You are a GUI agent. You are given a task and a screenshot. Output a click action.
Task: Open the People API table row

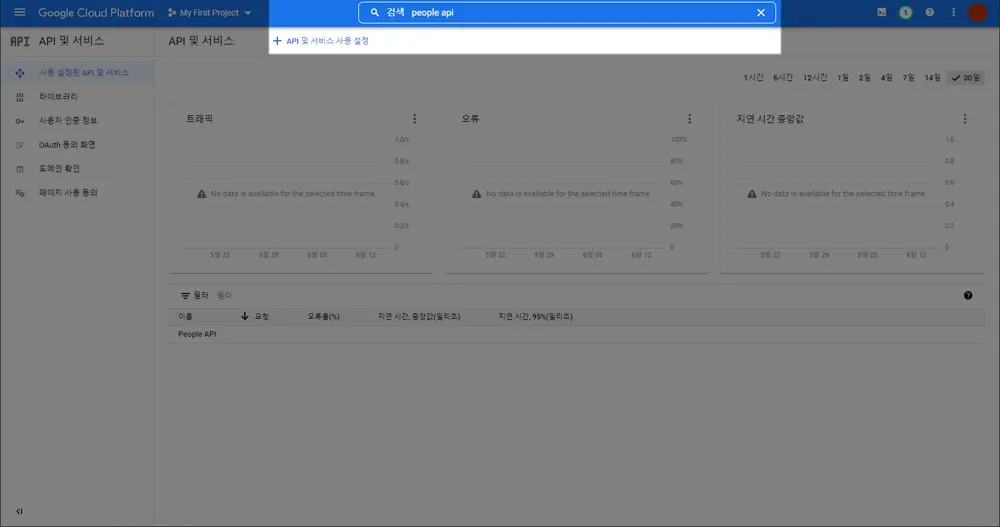pos(577,334)
